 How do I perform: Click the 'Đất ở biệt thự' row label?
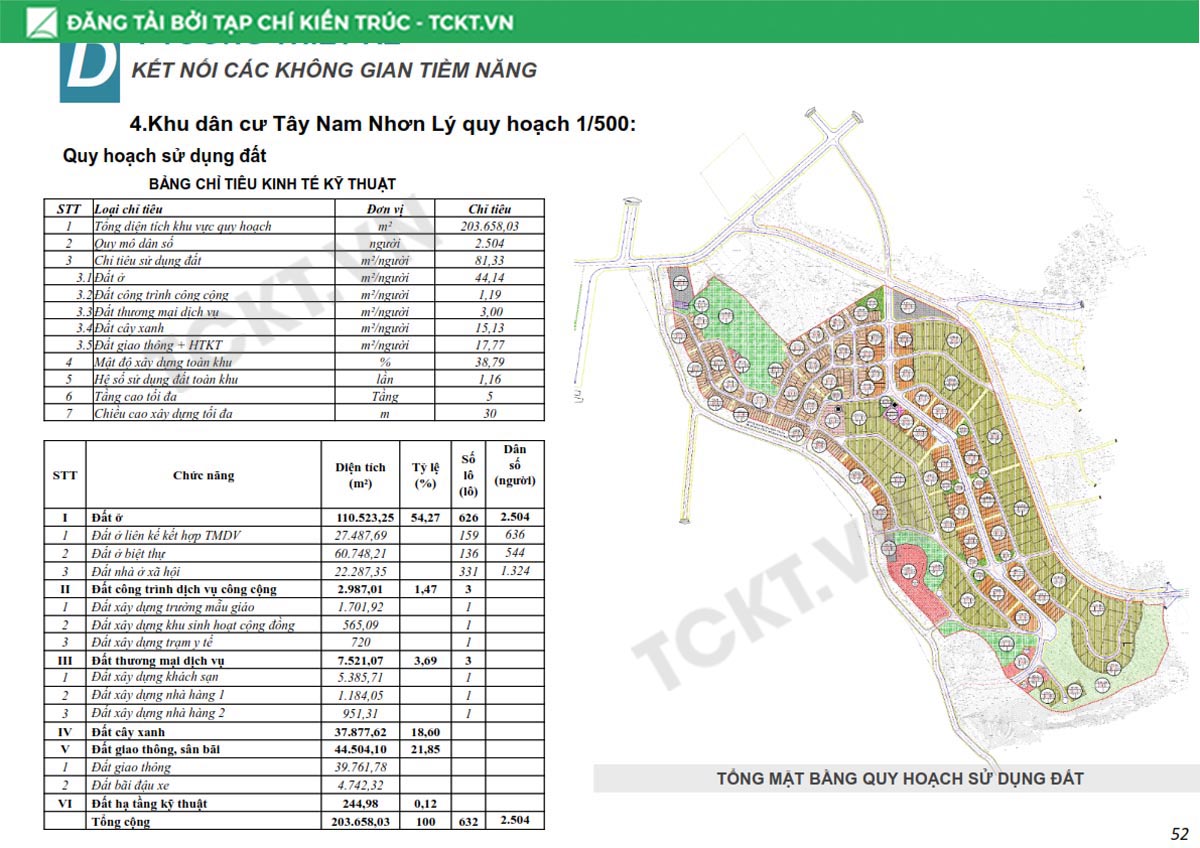click(127, 554)
